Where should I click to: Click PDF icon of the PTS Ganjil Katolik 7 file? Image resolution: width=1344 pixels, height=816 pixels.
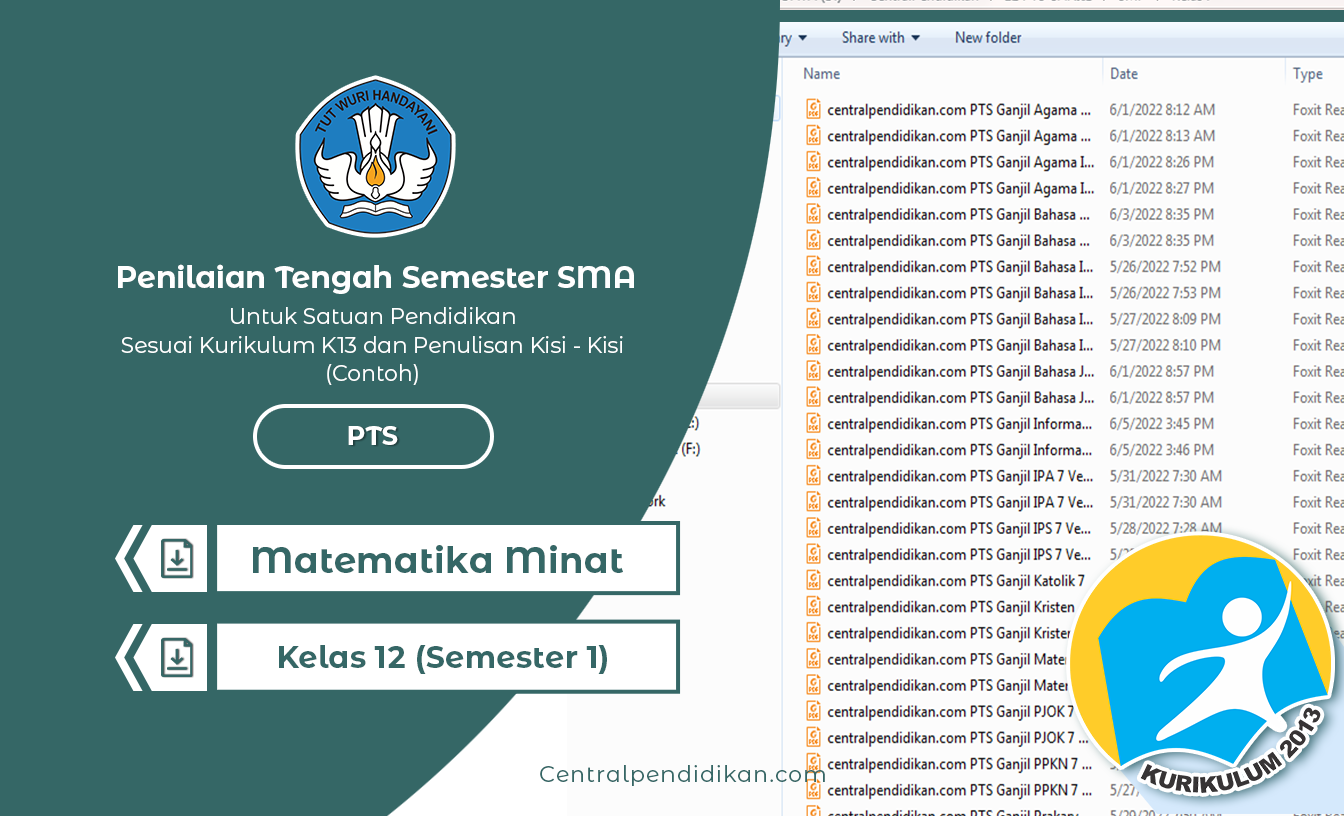[x=814, y=581]
